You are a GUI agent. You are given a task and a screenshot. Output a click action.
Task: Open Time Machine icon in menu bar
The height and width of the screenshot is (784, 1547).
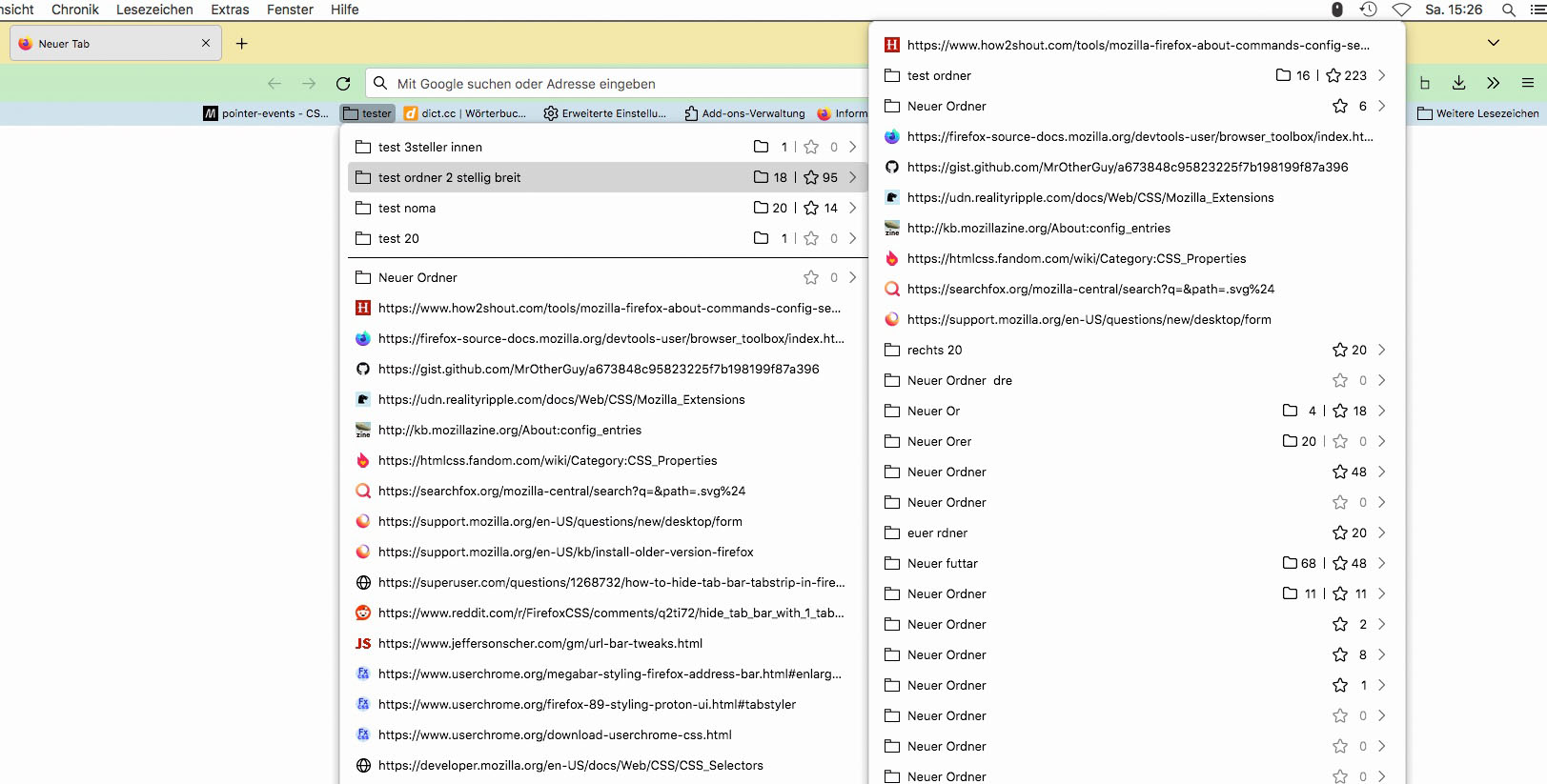pos(1368,10)
